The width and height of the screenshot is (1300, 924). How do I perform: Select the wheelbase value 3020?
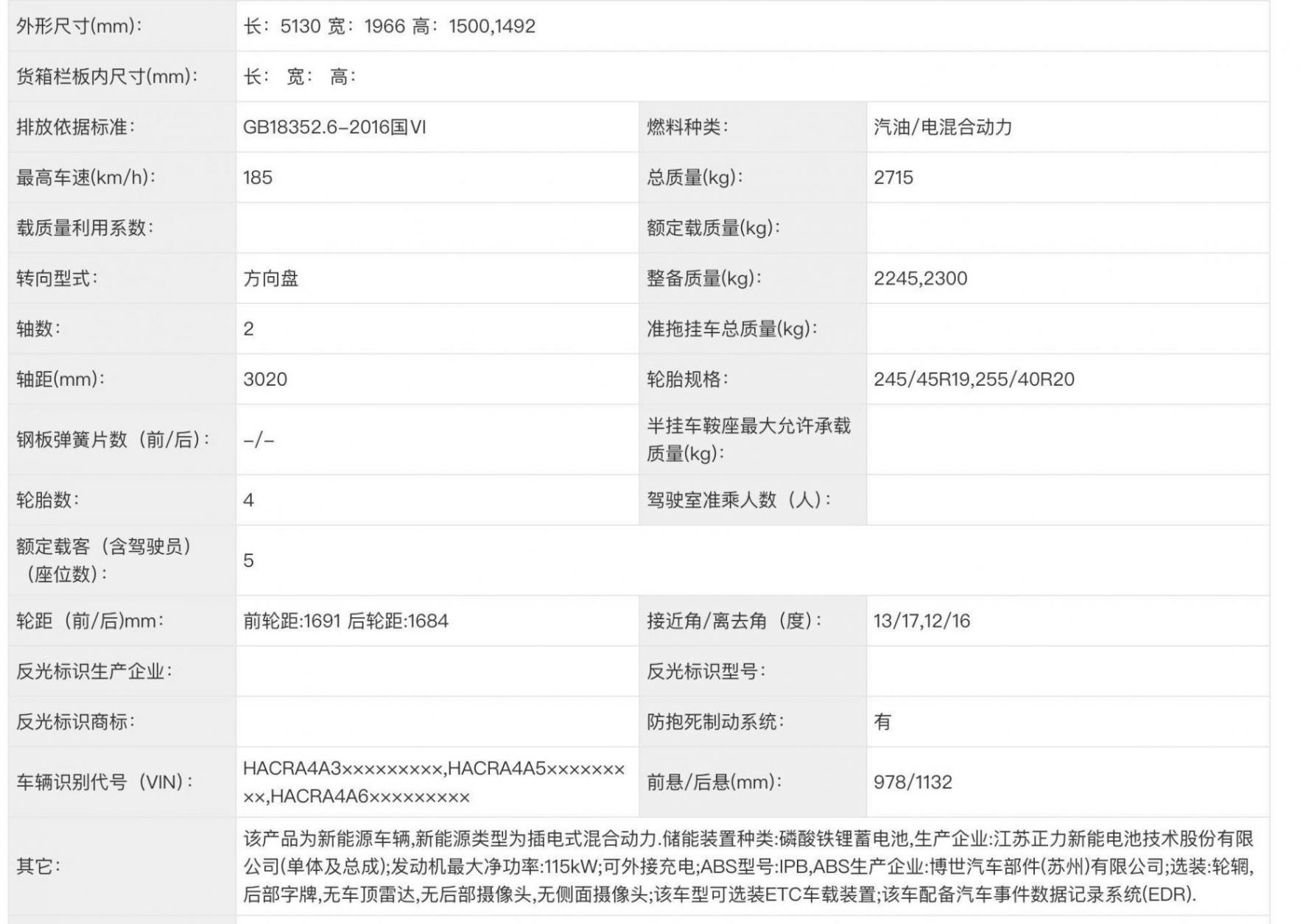(265, 379)
